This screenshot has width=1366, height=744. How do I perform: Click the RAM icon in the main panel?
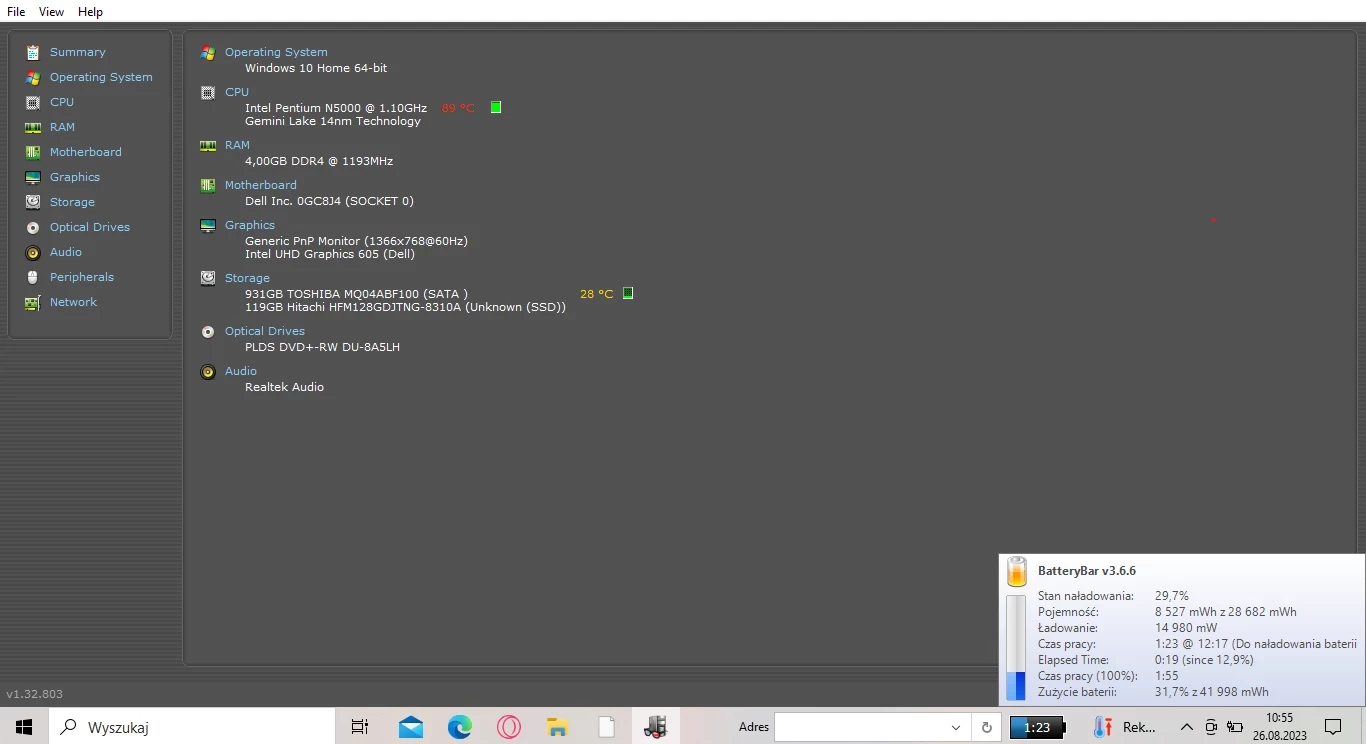click(x=208, y=145)
